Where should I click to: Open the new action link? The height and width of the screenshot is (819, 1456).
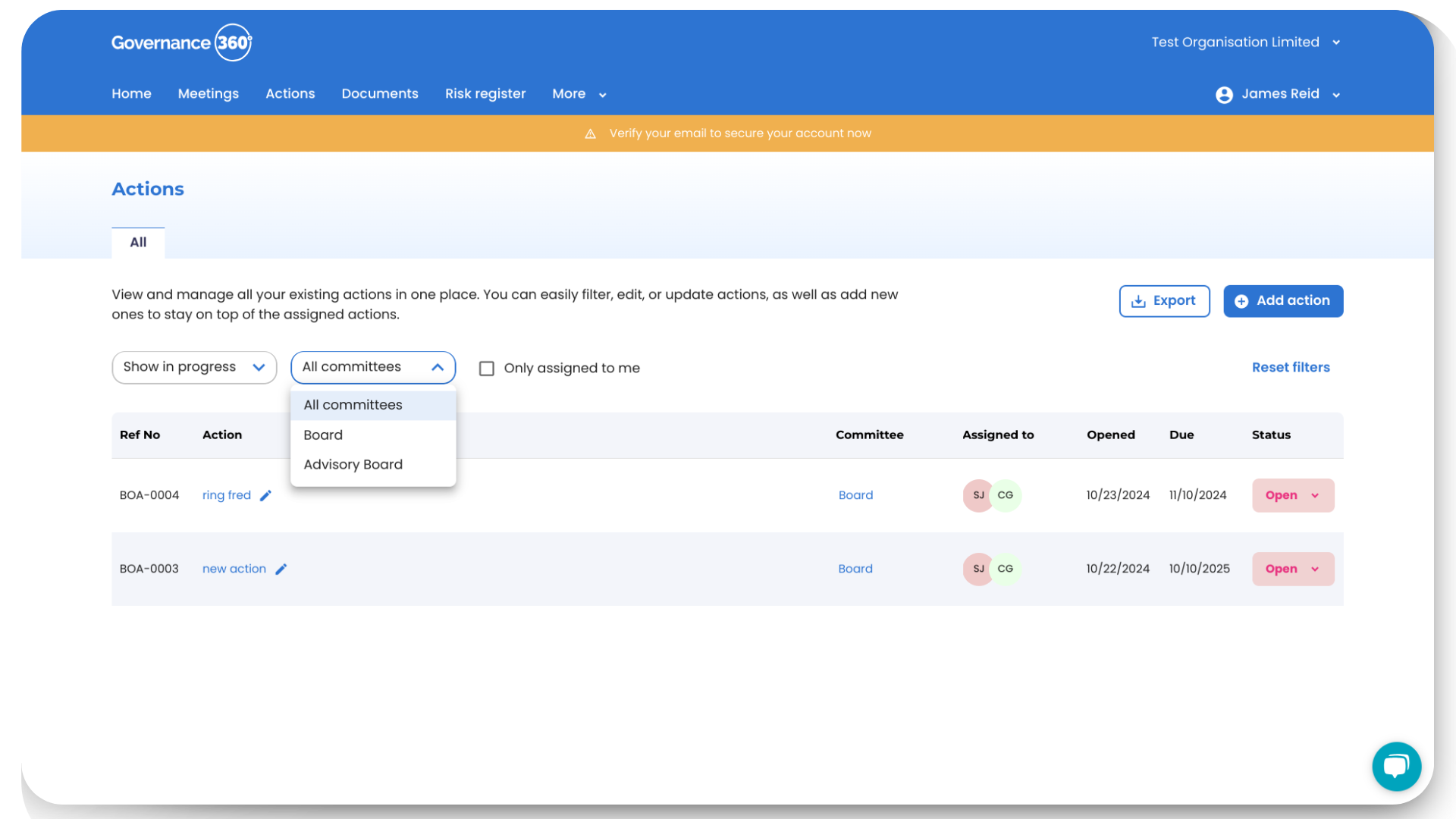(x=234, y=569)
